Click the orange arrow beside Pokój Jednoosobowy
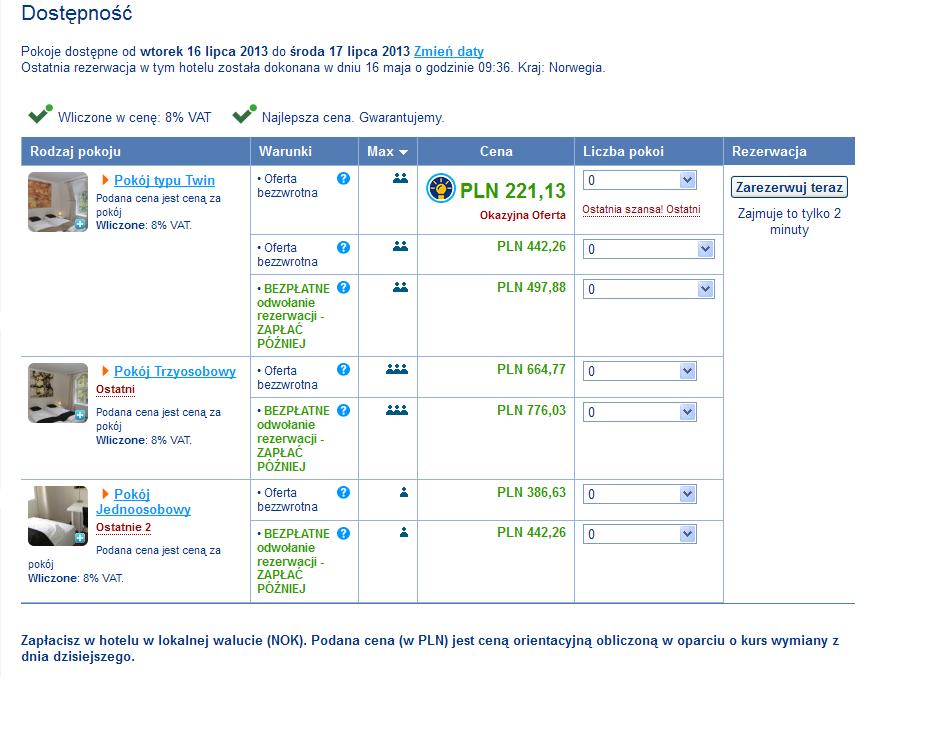936x730 pixels. [x=105, y=494]
